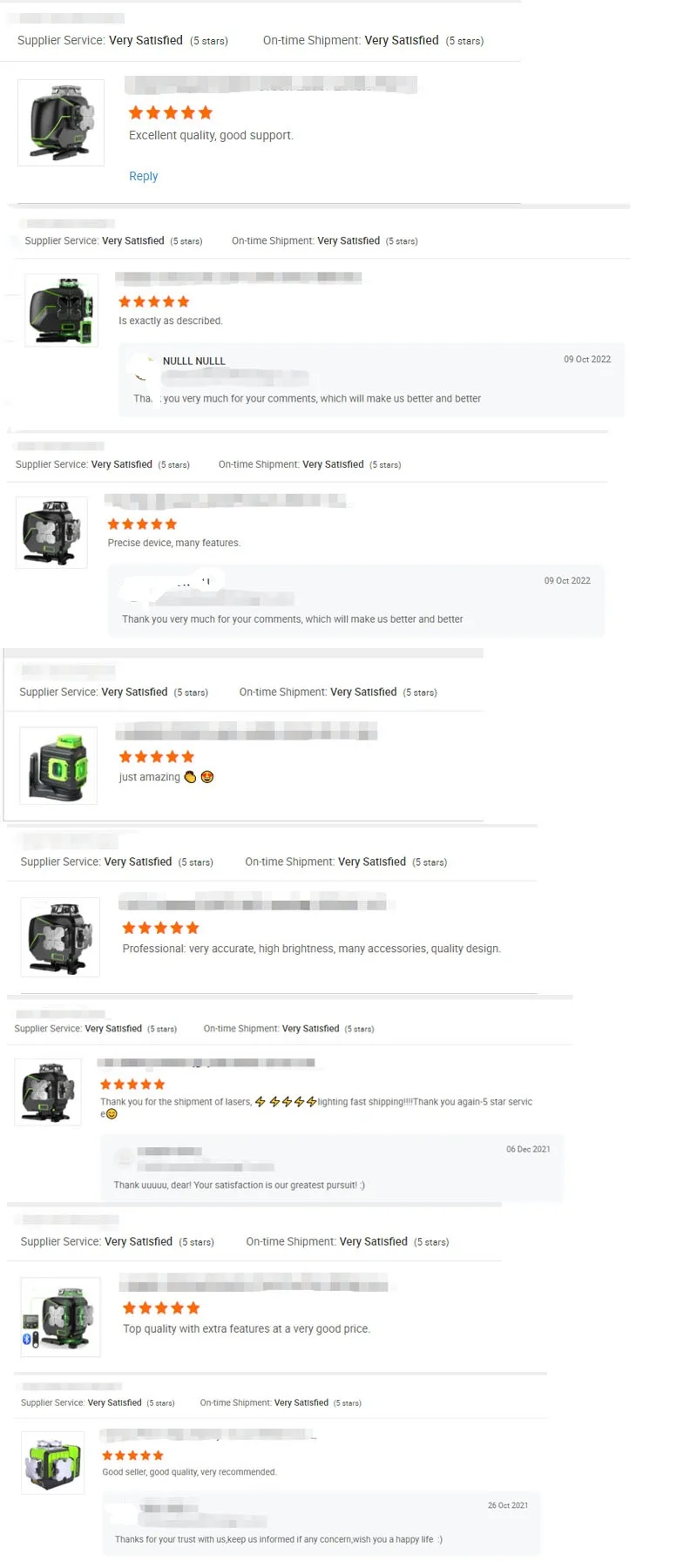Click the star rating above 'just amazing'
Screen dimensions: 697x1568
[x=157, y=756]
